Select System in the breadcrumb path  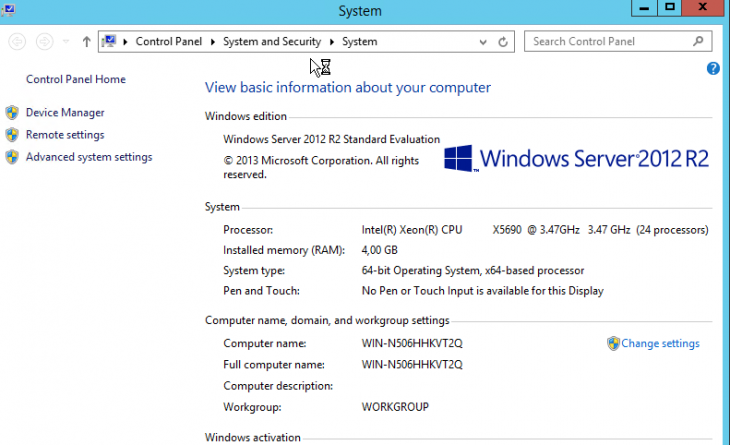[x=359, y=41]
